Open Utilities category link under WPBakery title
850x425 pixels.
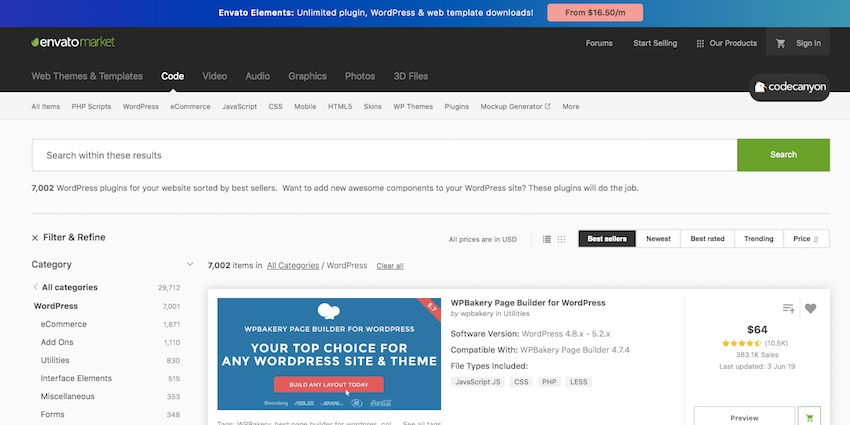click(x=516, y=314)
